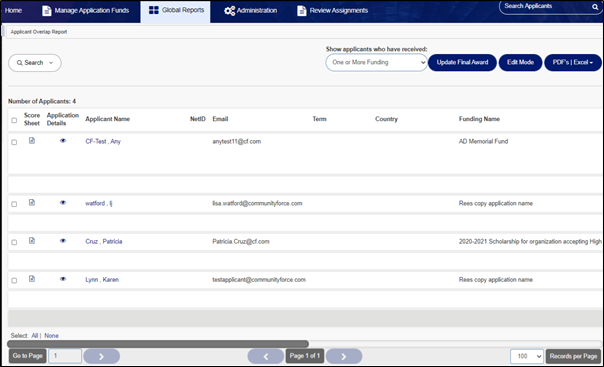
Task: View application details eye for CF-Test, Any
Action: pyautogui.click(x=63, y=141)
